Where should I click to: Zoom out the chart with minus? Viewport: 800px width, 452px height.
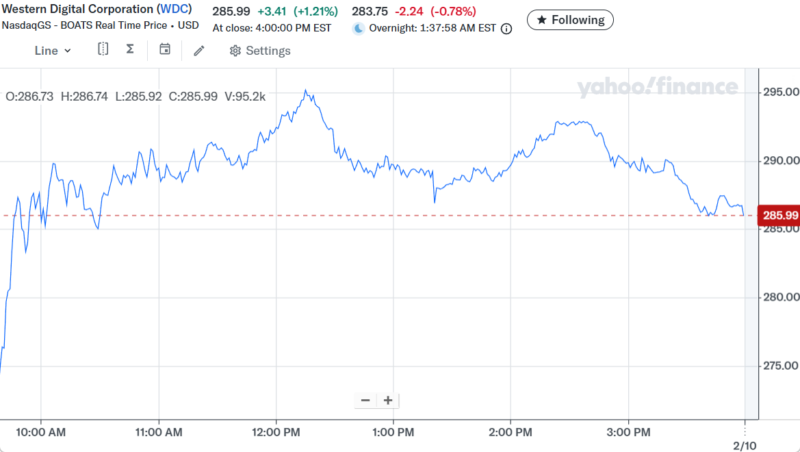[x=365, y=400]
